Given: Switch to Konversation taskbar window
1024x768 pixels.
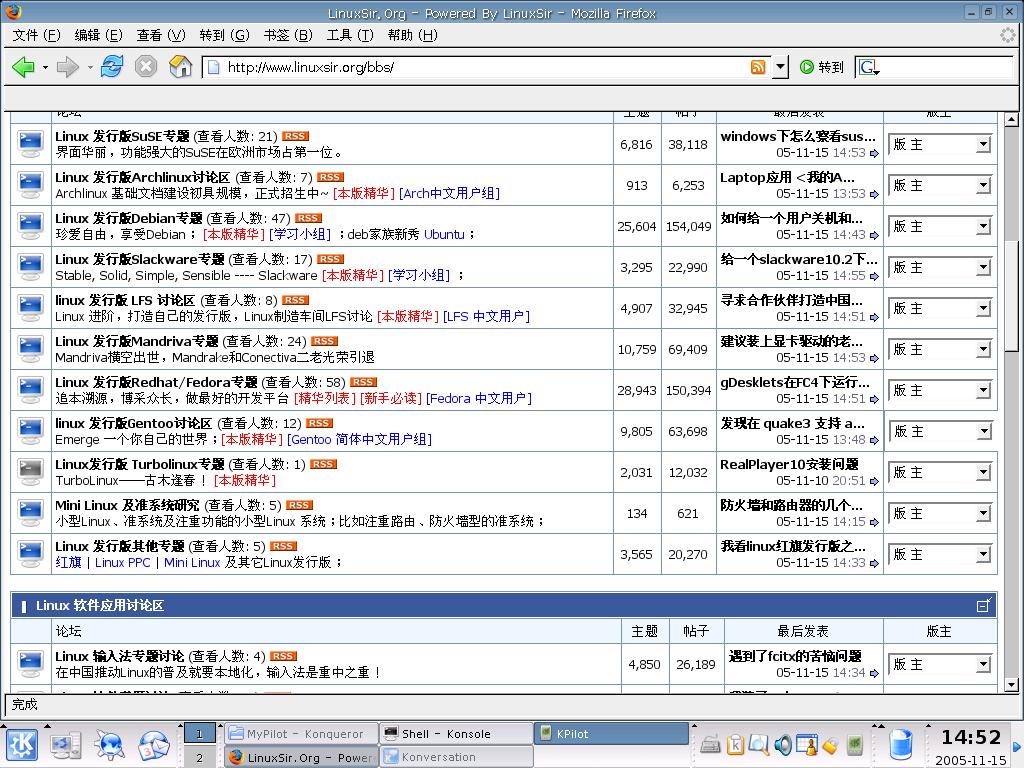Looking at the screenshot, I should click(x=456, y=757).
